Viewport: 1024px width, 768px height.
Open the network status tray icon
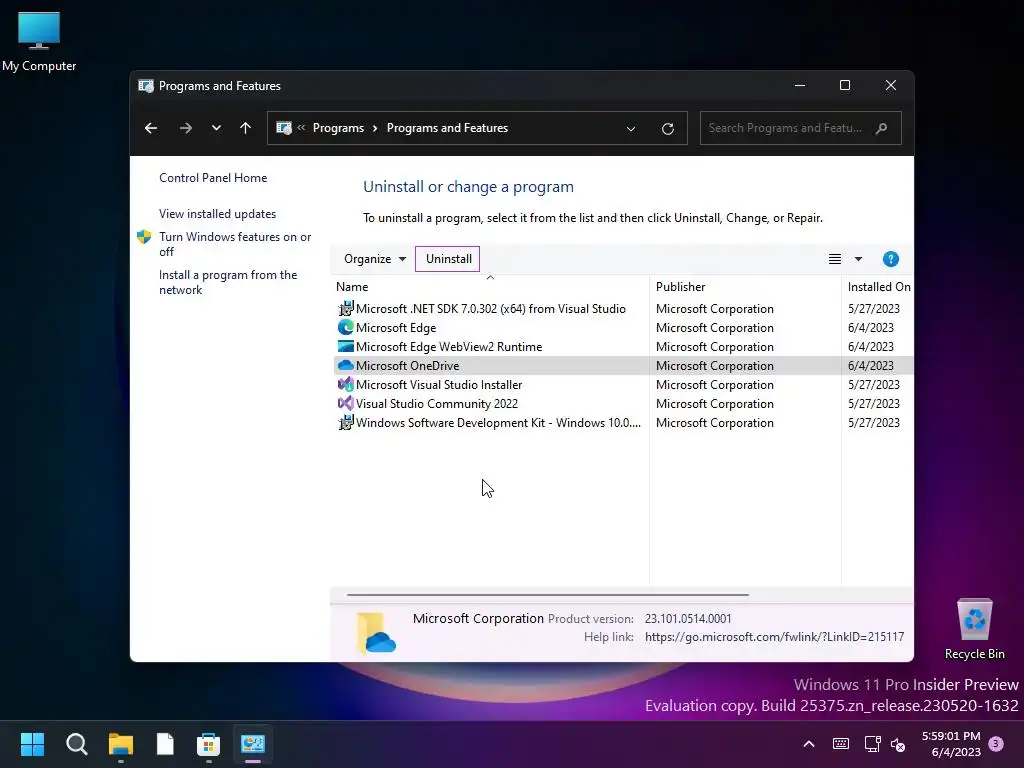pyautogui.click(x=872, y=744)
